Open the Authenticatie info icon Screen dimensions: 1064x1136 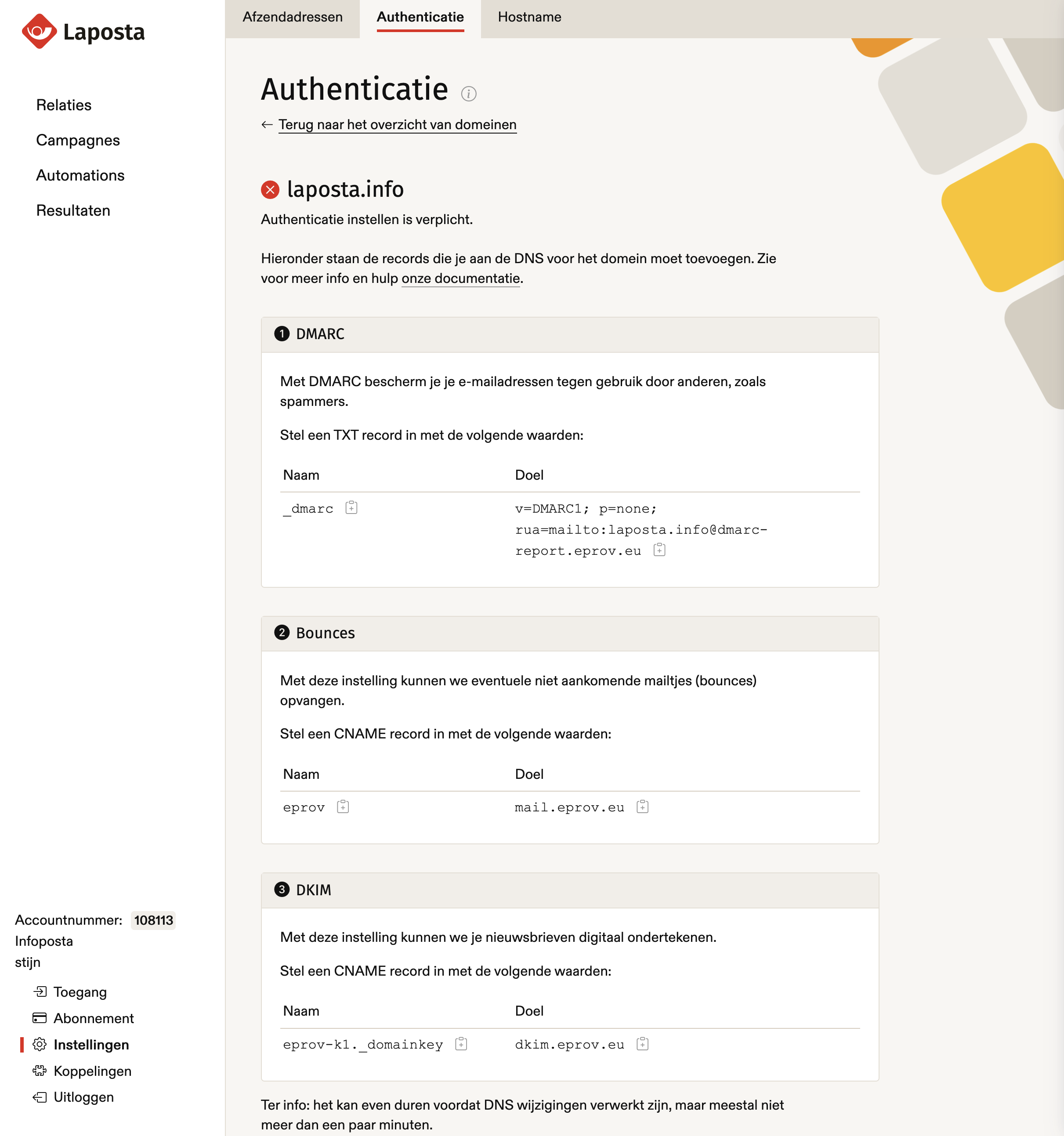point(469,93)
